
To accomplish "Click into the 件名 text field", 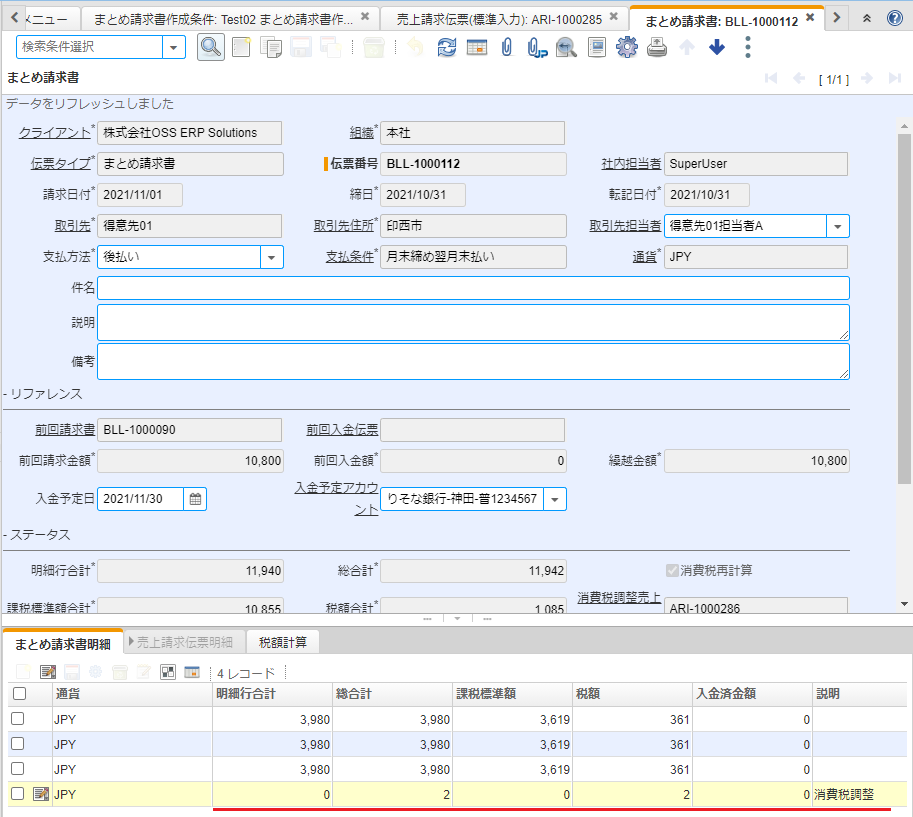I will pos(473,288).
